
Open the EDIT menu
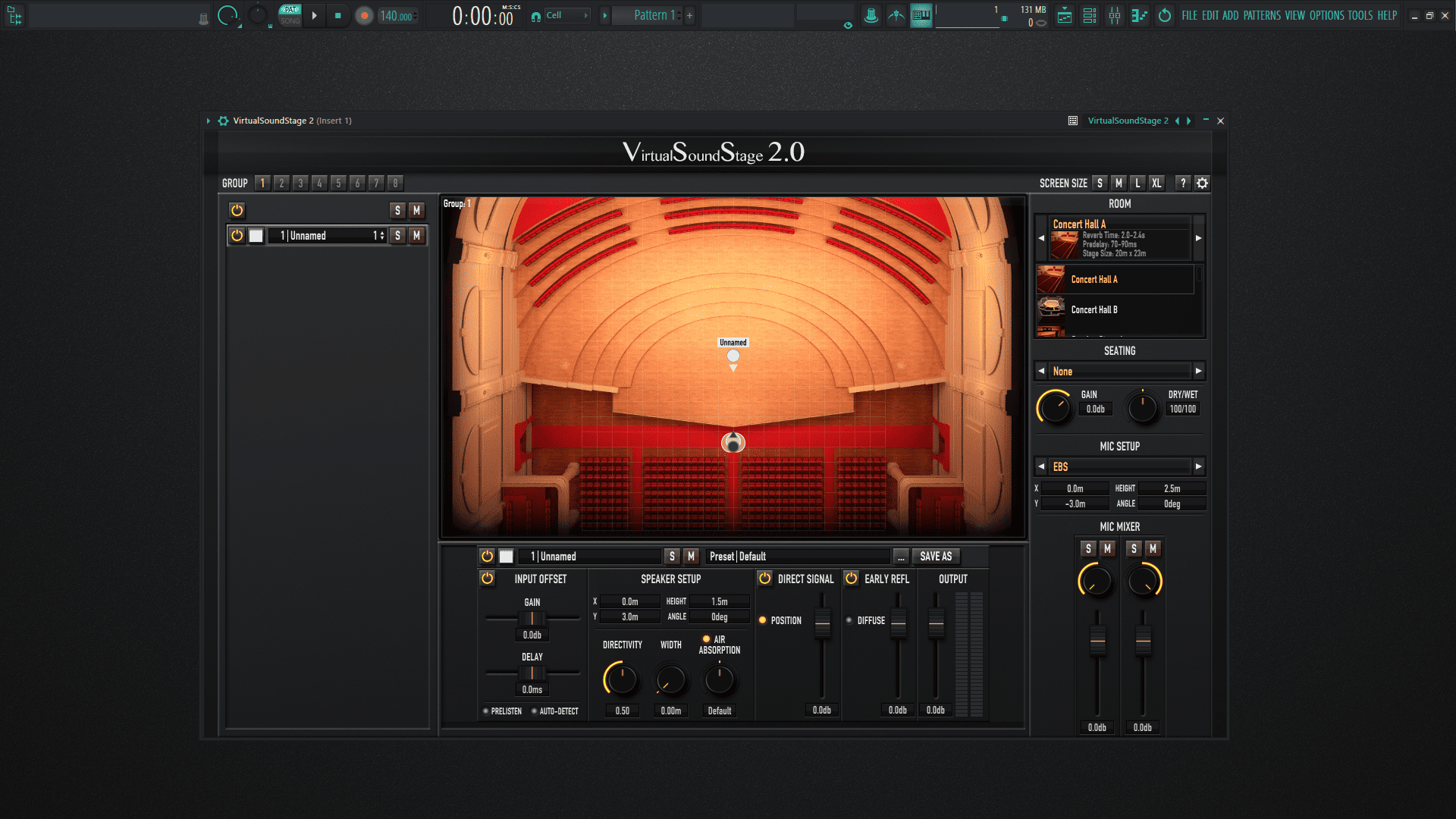[x=1210, y=15]
